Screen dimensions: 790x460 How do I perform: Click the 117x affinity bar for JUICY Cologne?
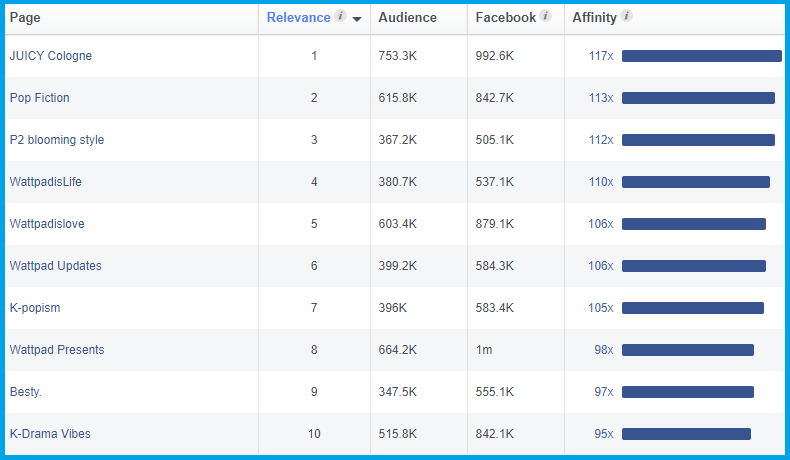point(701,56)
